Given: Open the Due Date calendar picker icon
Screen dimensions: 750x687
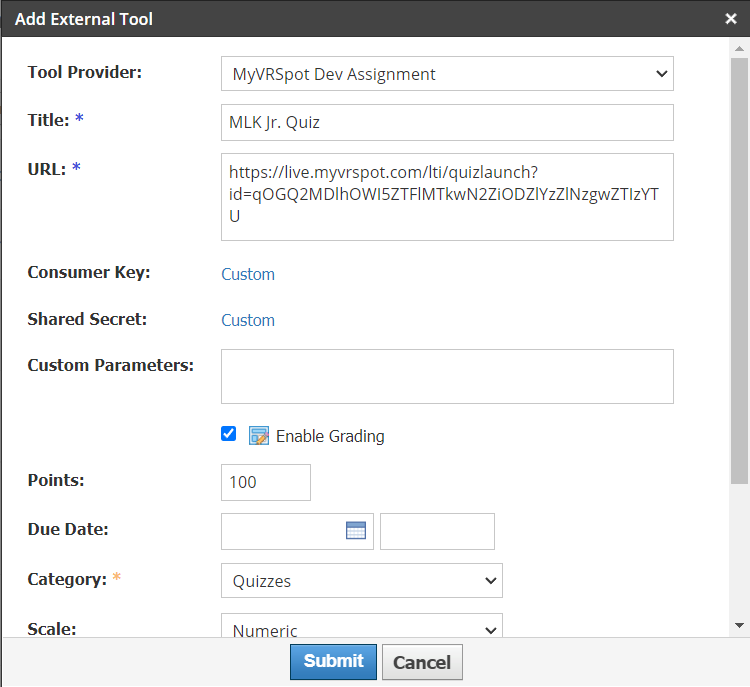Looking at the screenshot, I should (x=356, y=531).
